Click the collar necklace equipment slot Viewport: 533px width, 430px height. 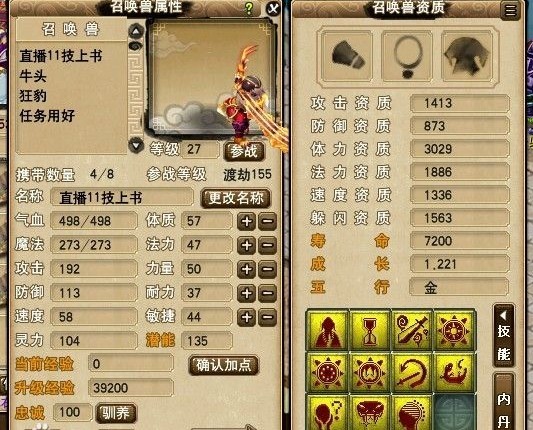coord(407,56)
